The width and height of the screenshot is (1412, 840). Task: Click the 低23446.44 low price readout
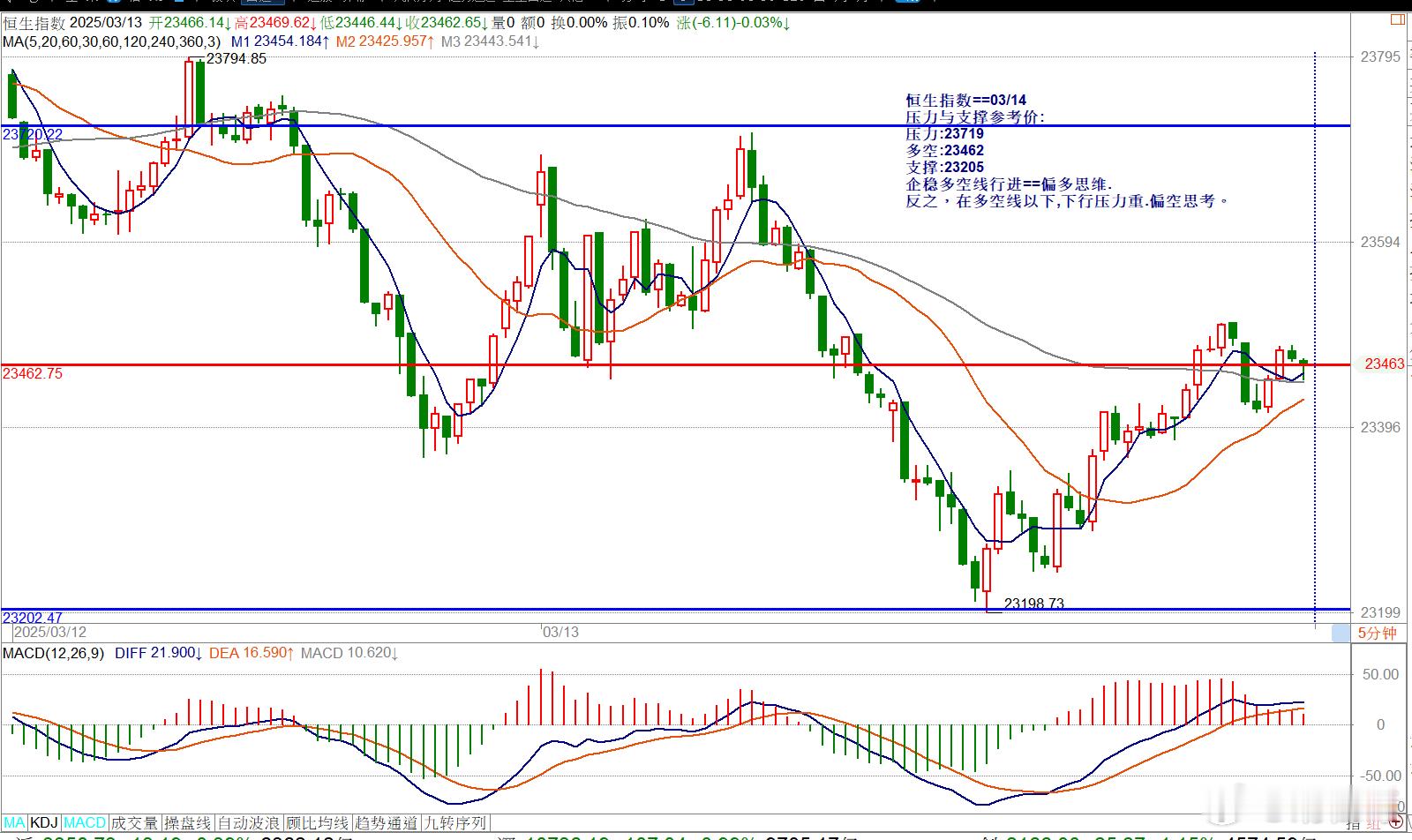pyautogui.click(x=361, y=23)
